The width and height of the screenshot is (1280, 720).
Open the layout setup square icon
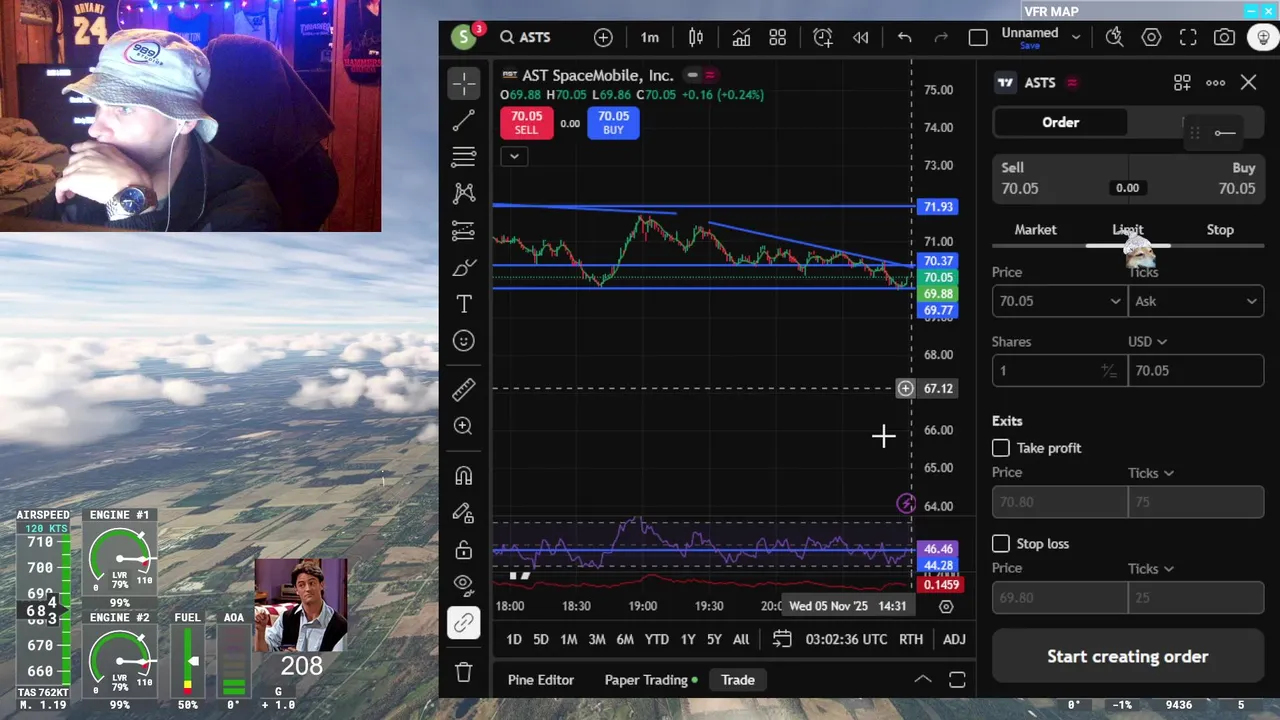pos(978,37)
